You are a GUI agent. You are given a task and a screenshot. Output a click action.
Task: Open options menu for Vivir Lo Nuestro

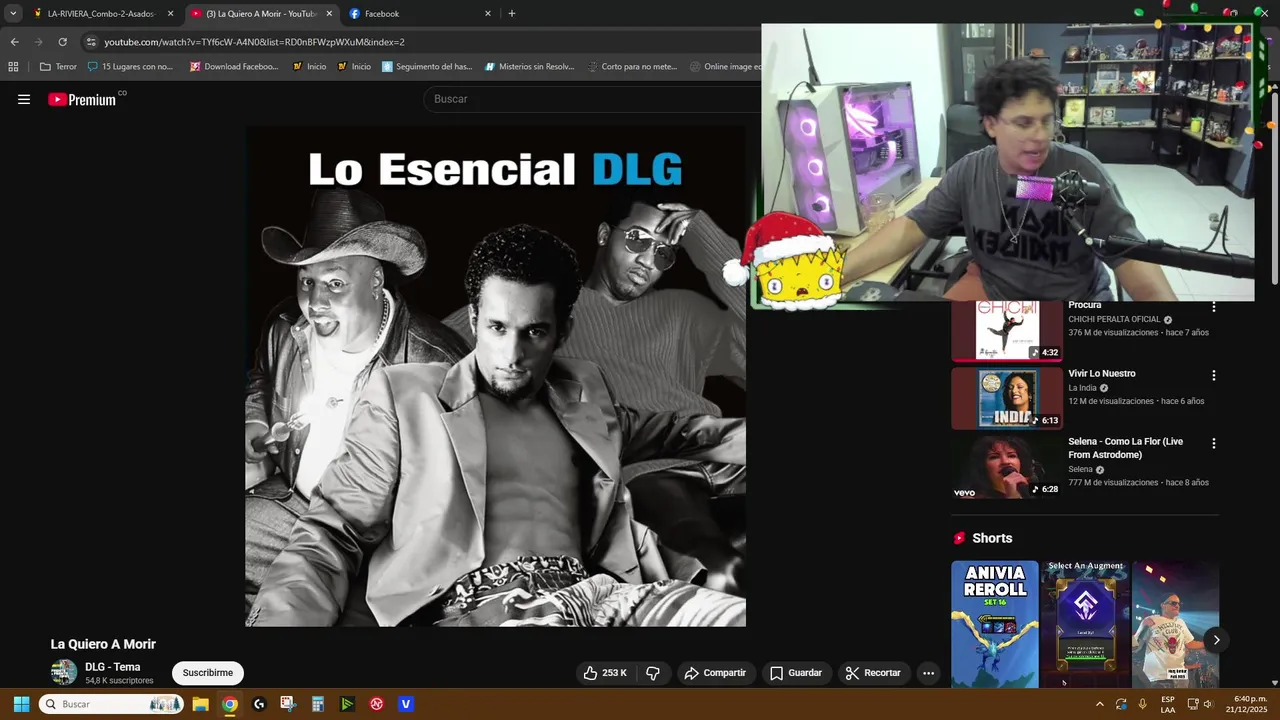(1214, 375)
